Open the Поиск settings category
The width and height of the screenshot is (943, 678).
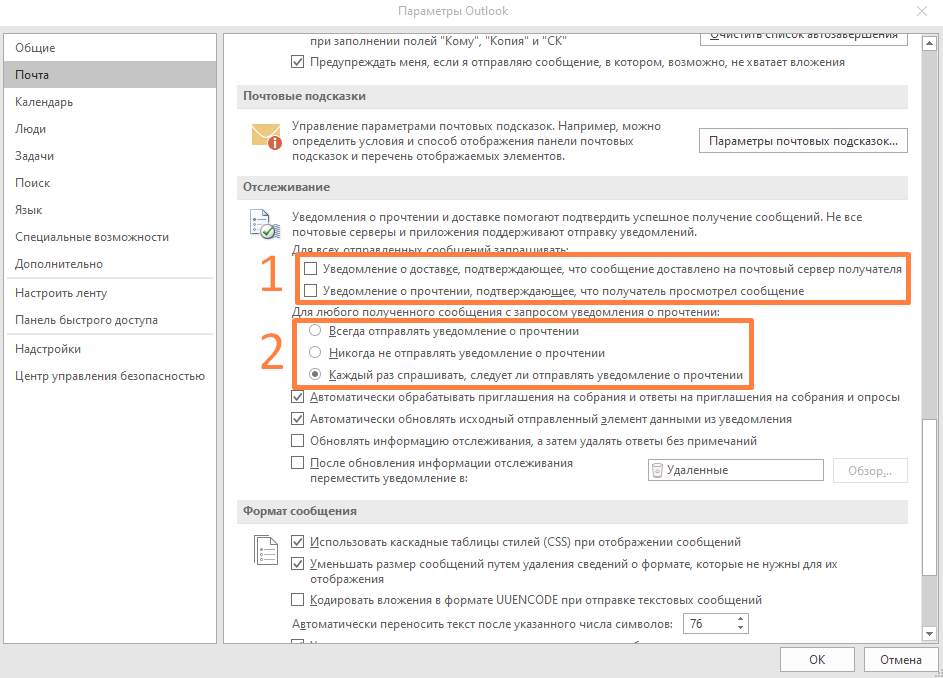click(110, 183)
